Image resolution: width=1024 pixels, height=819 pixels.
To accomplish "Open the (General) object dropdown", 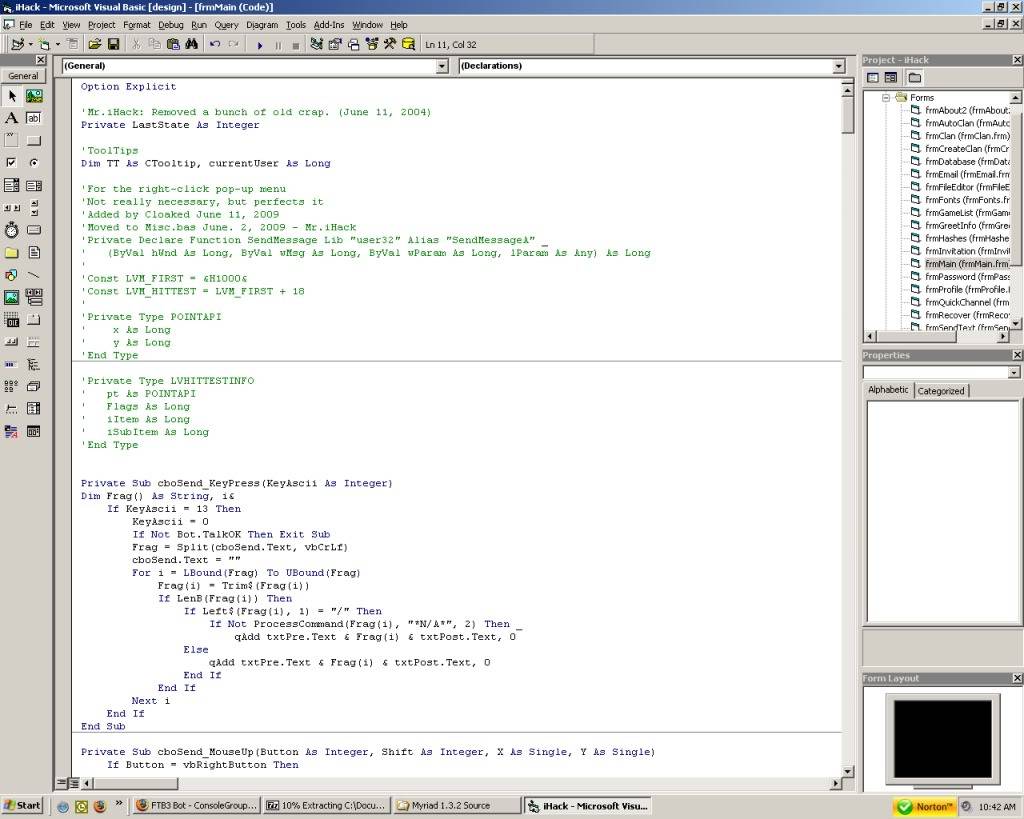I will click(442, 66).
